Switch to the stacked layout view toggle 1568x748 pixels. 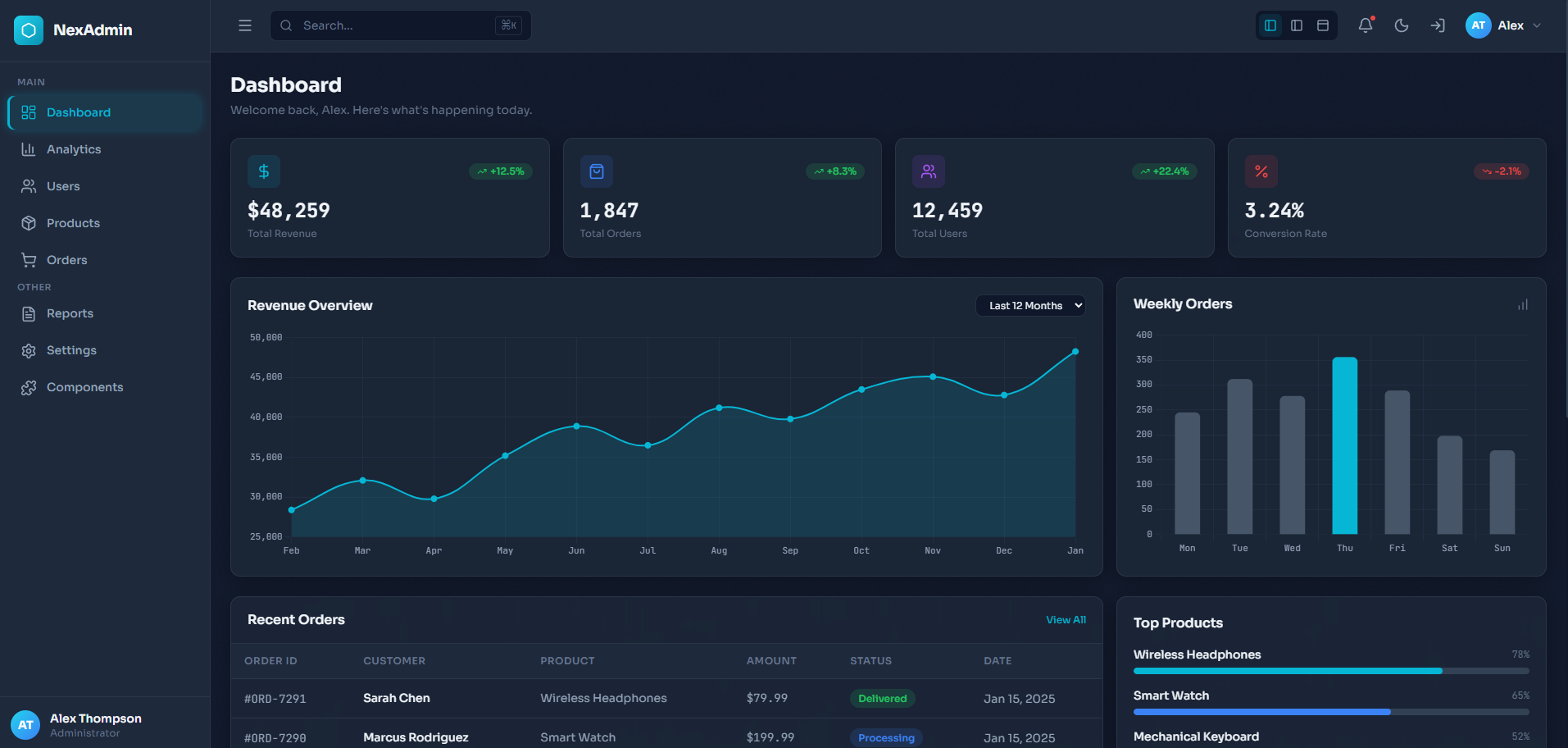tap(1322, 25)
